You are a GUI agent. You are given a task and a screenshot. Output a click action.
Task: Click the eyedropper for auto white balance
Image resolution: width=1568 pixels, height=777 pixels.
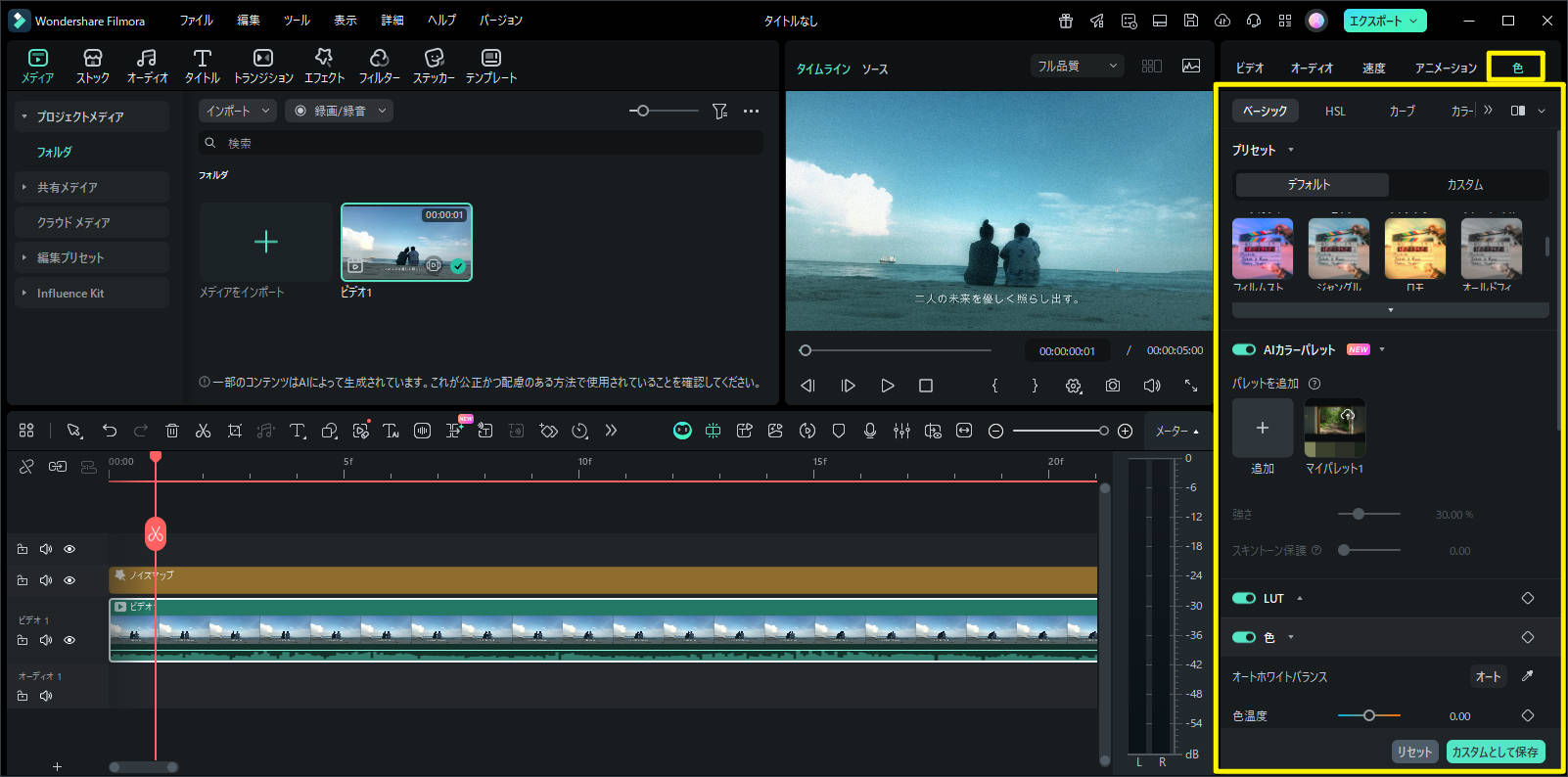click(x=1527, y=676)
